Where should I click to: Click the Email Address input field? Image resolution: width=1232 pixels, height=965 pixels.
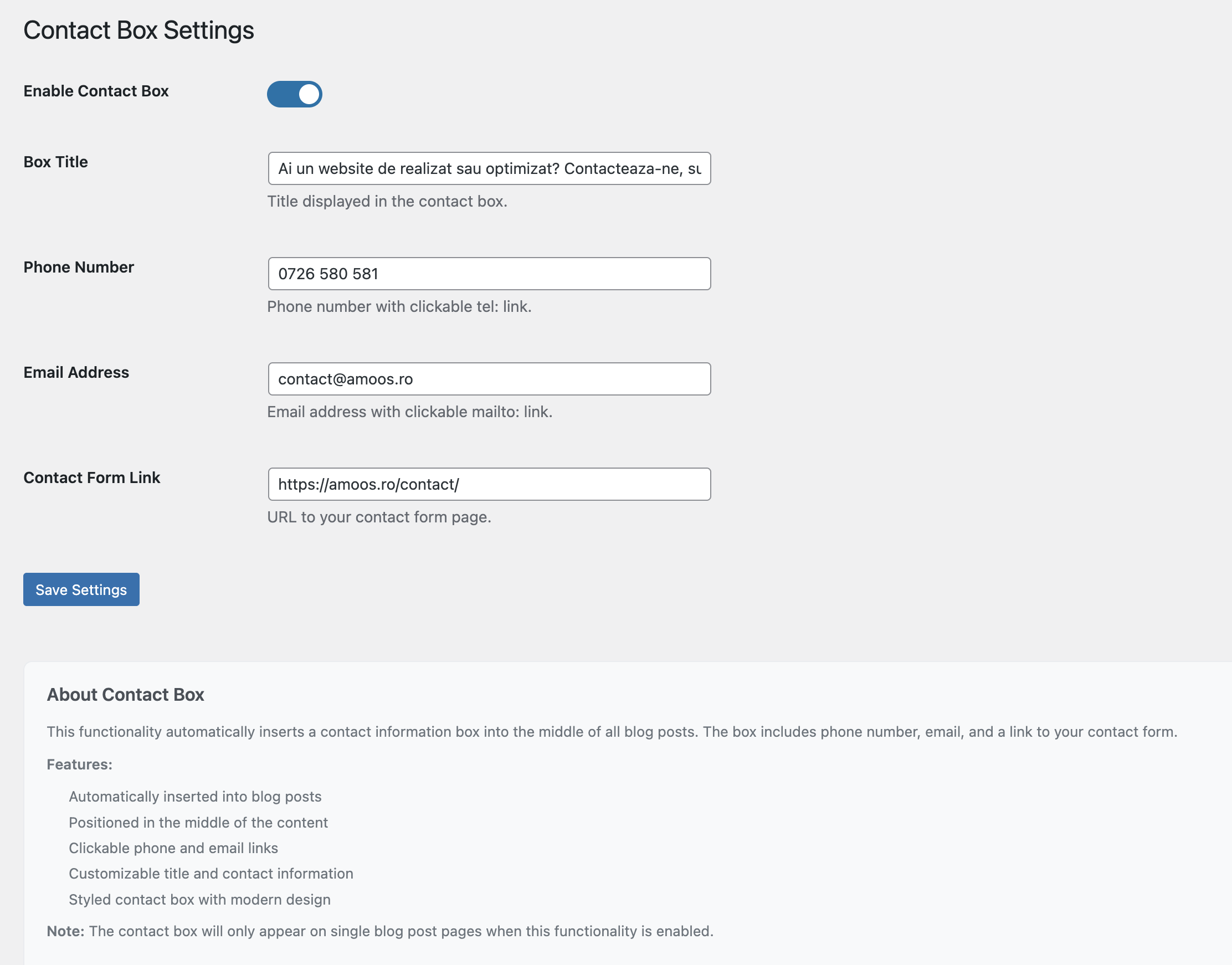point(489,379)
